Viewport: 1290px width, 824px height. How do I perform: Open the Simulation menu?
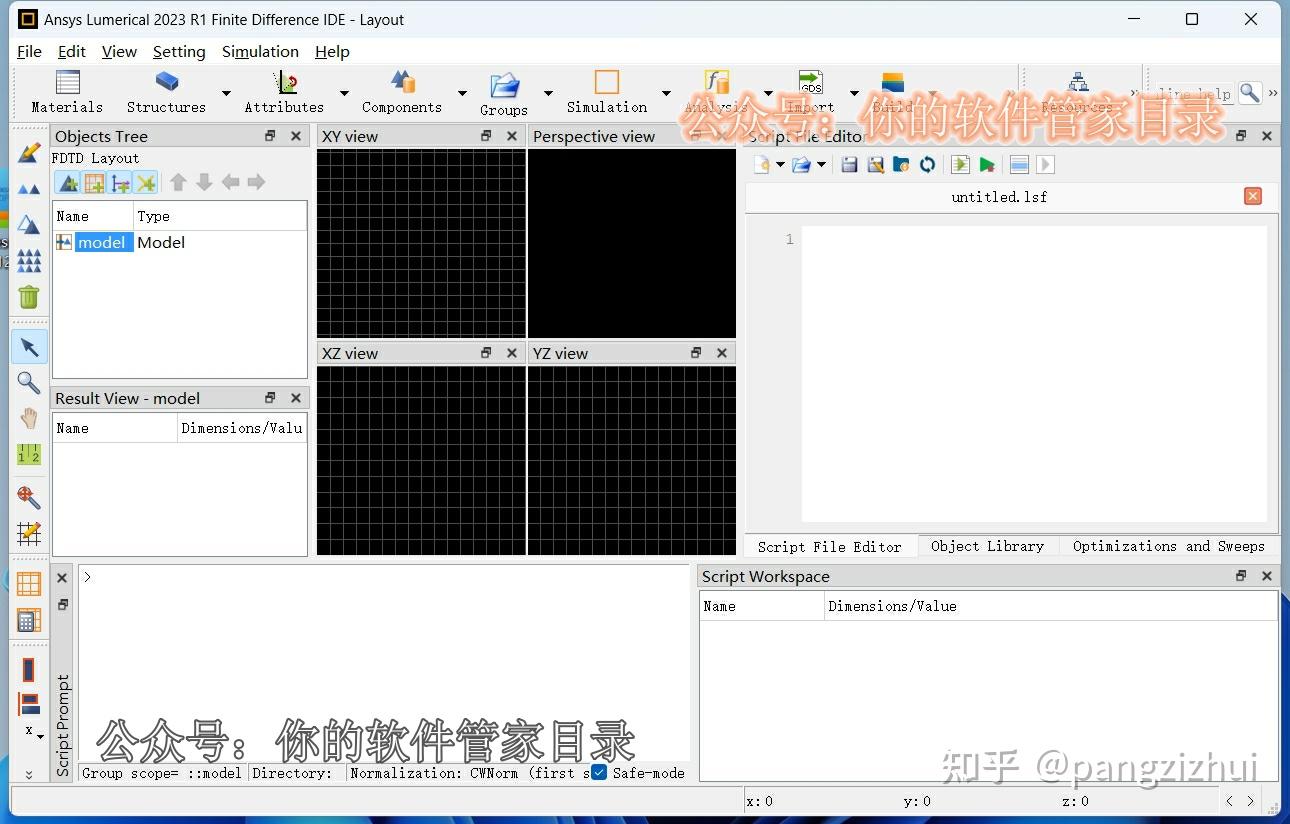pyautogui.click(x=260, y=51)
